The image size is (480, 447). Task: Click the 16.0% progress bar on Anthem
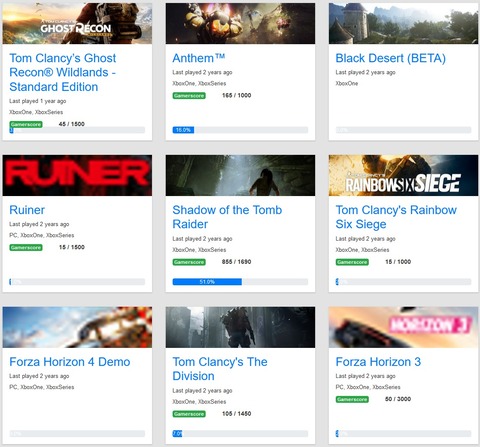[240, 130]
